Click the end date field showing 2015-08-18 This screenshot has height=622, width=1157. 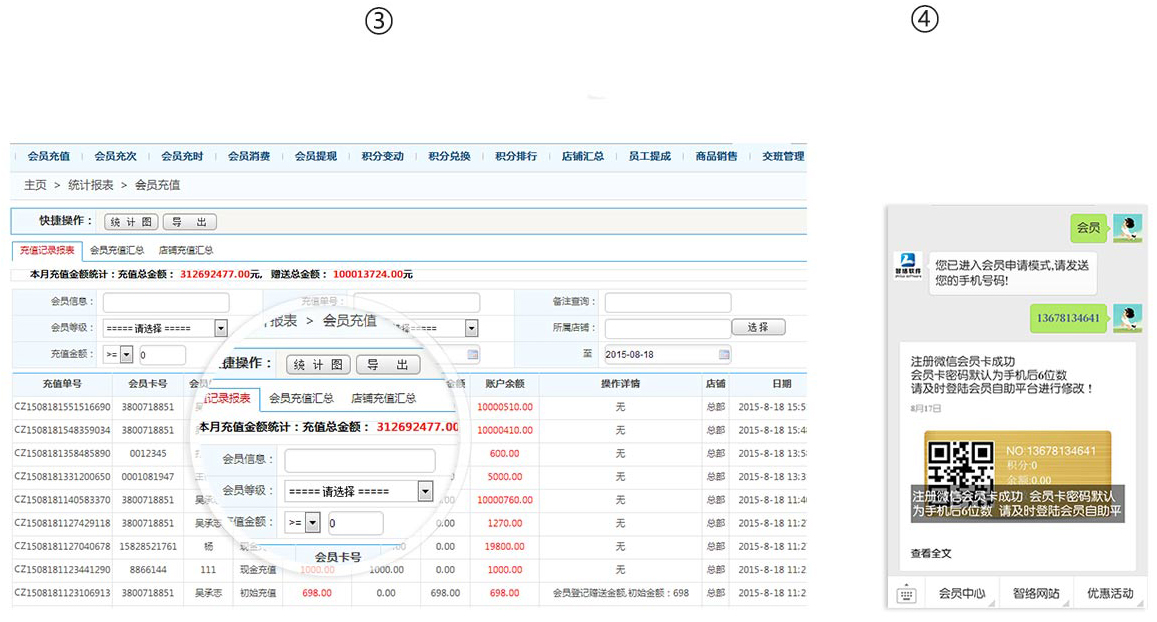[668, 354]
